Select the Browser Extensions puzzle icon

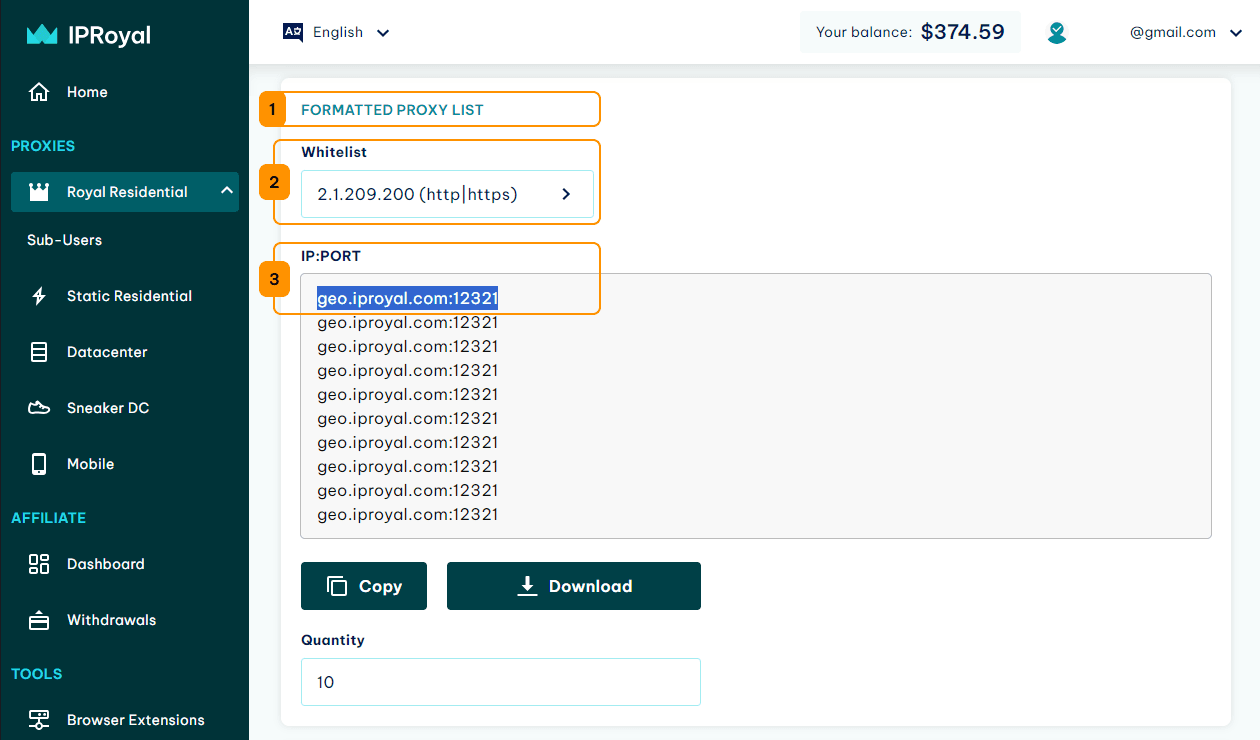pos(38,719)
